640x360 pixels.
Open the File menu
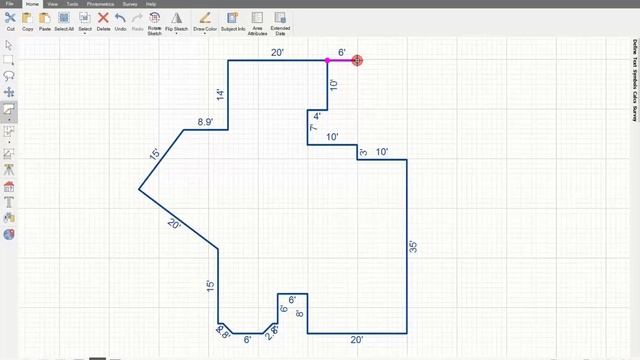point(9,4)
